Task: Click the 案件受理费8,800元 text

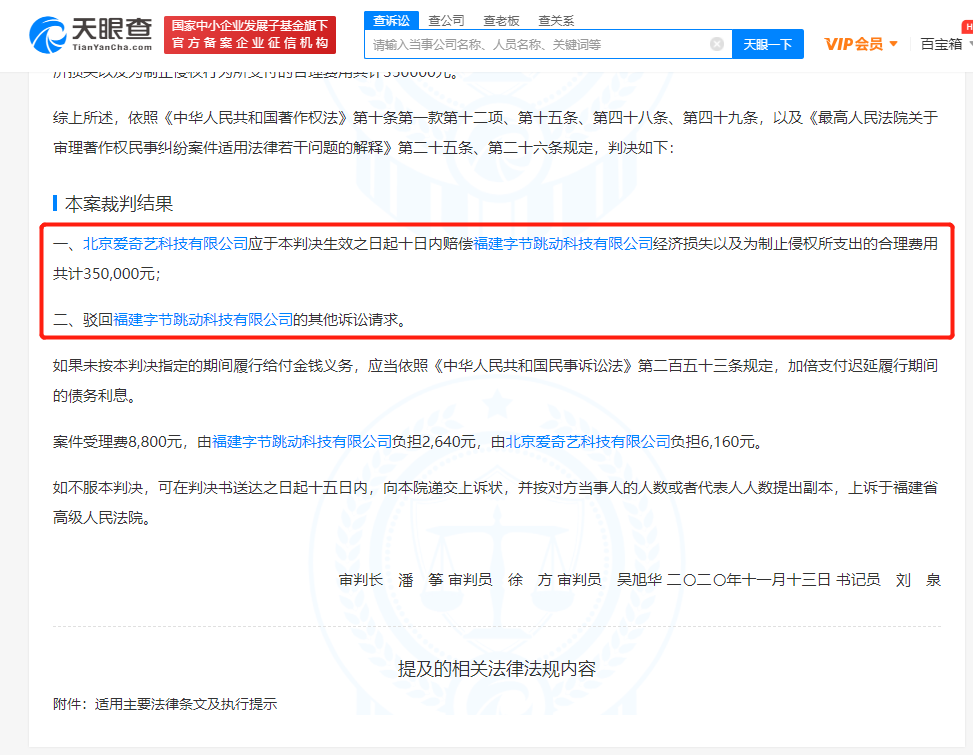Action: (x=117, y=442)
